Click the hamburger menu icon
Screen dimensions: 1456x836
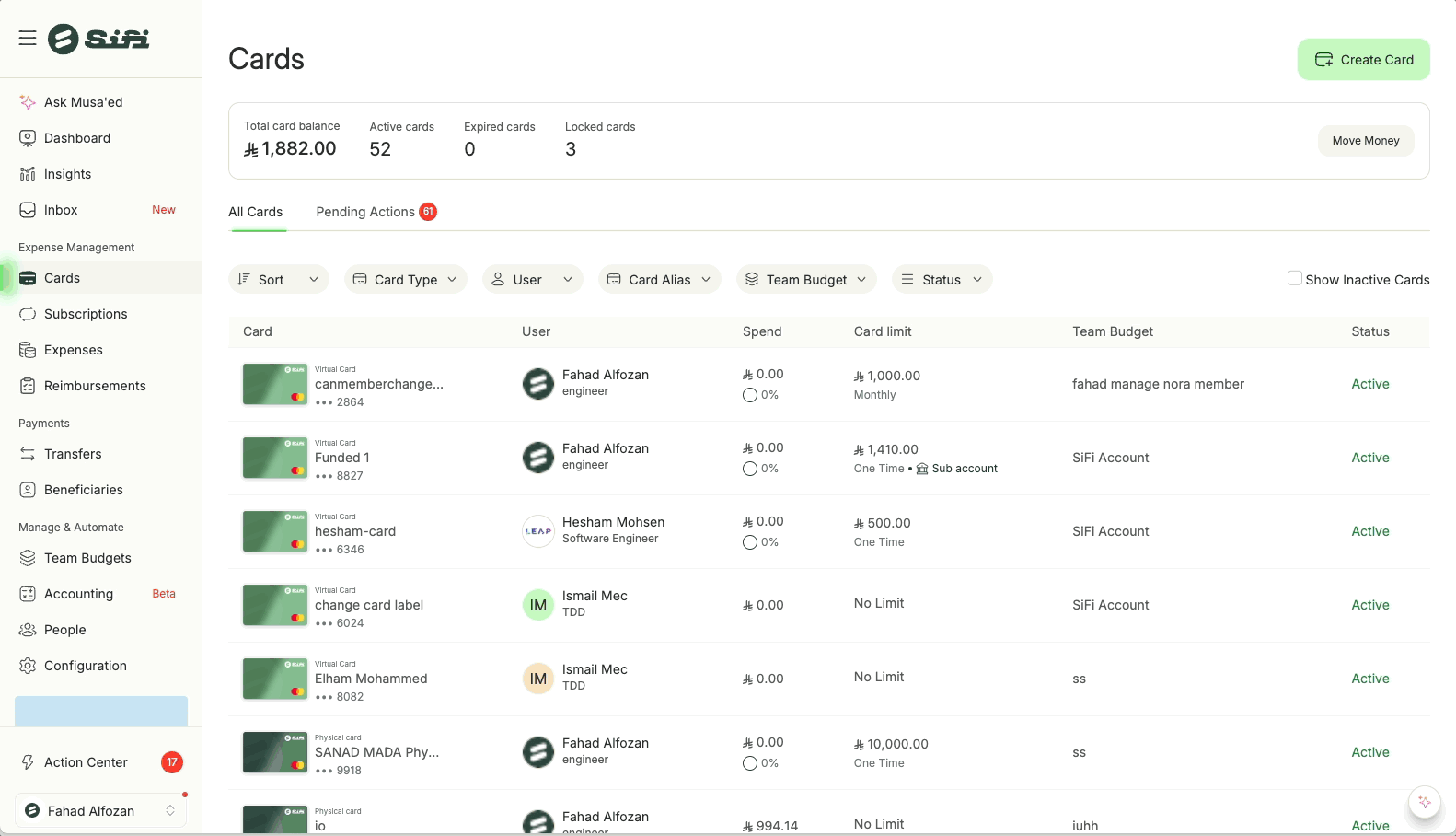28,38
